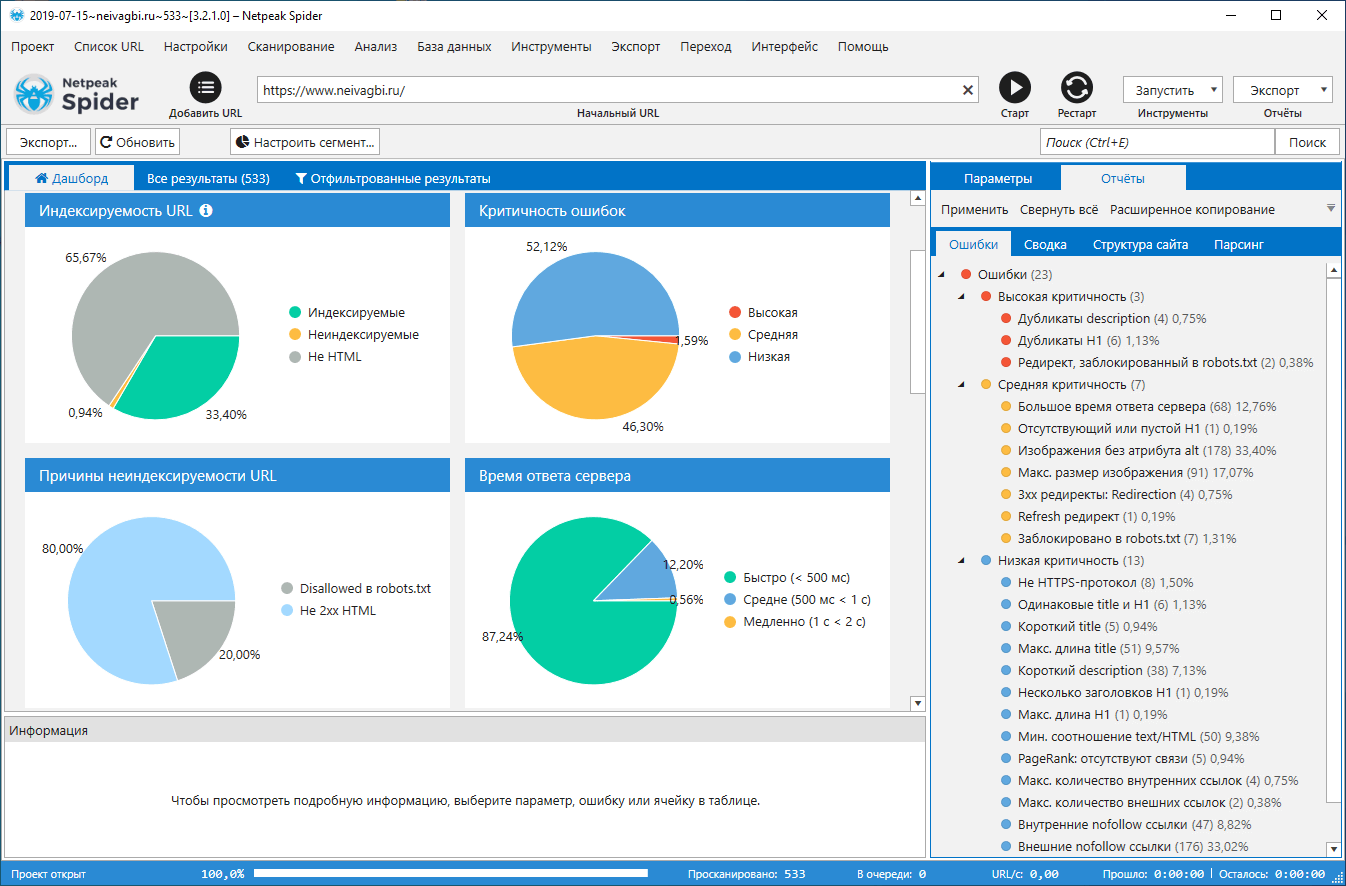Image resolution: width=1346 pixels, height=886 pixels.
Task: Open the Список URL menu
Action: click(x=109, y=47)
